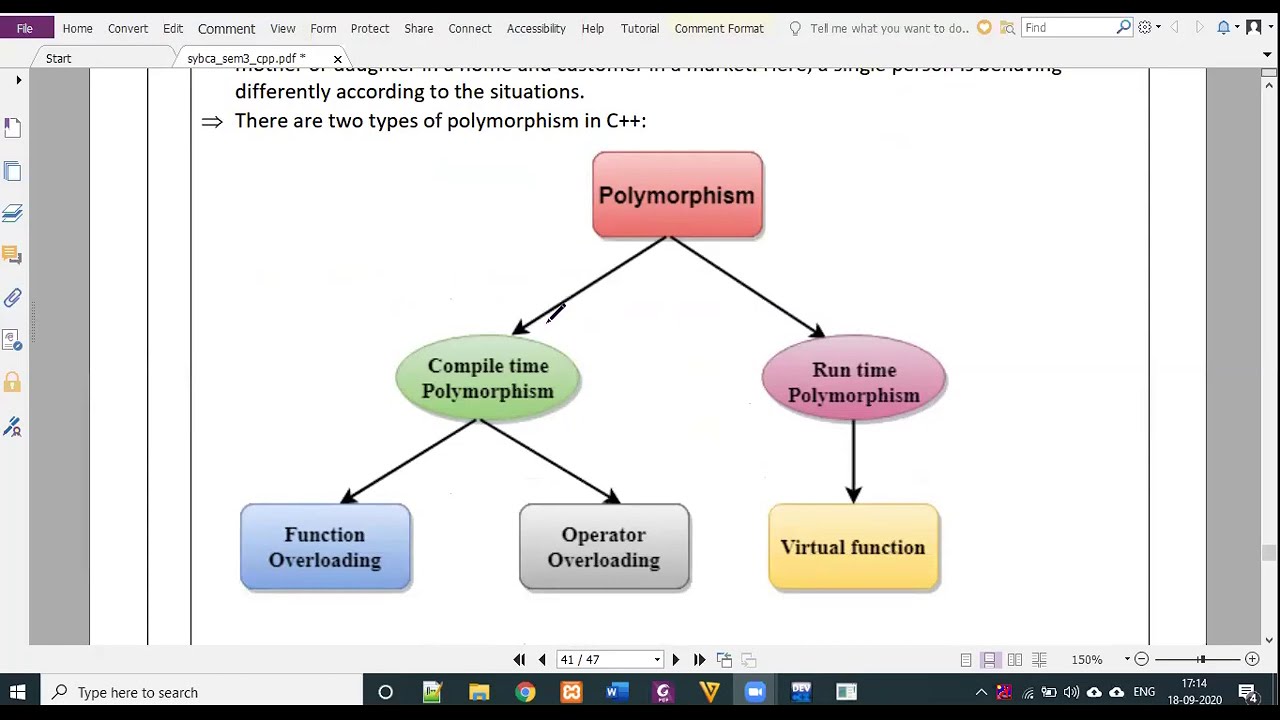Open the Bookmarks panel icon
1280x720 pixels.
click(x=12, y=128)
